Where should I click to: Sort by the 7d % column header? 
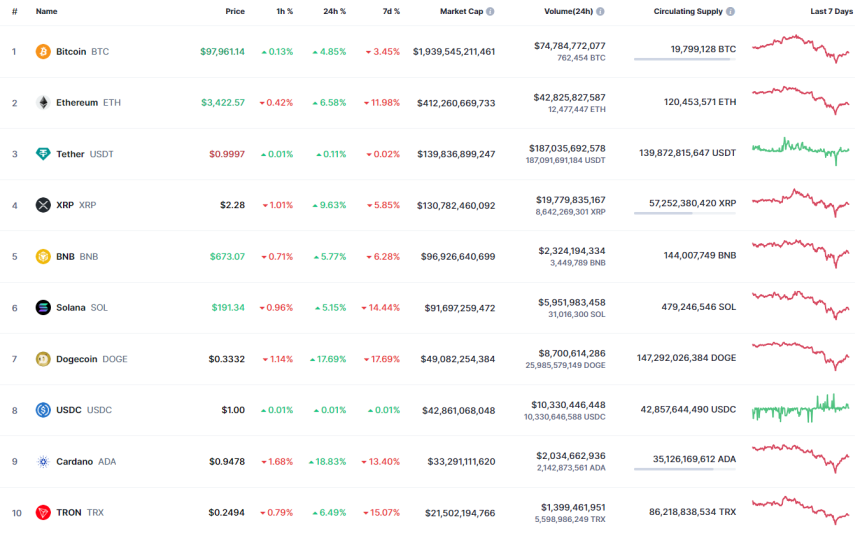pyautogui.click(x=390, y=12)
